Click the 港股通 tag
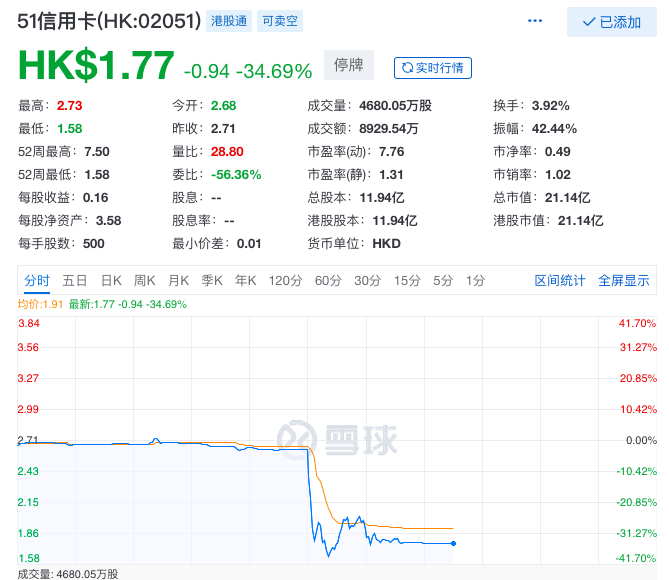This screenshot has width=669, height=580. [x=229, y=21]
